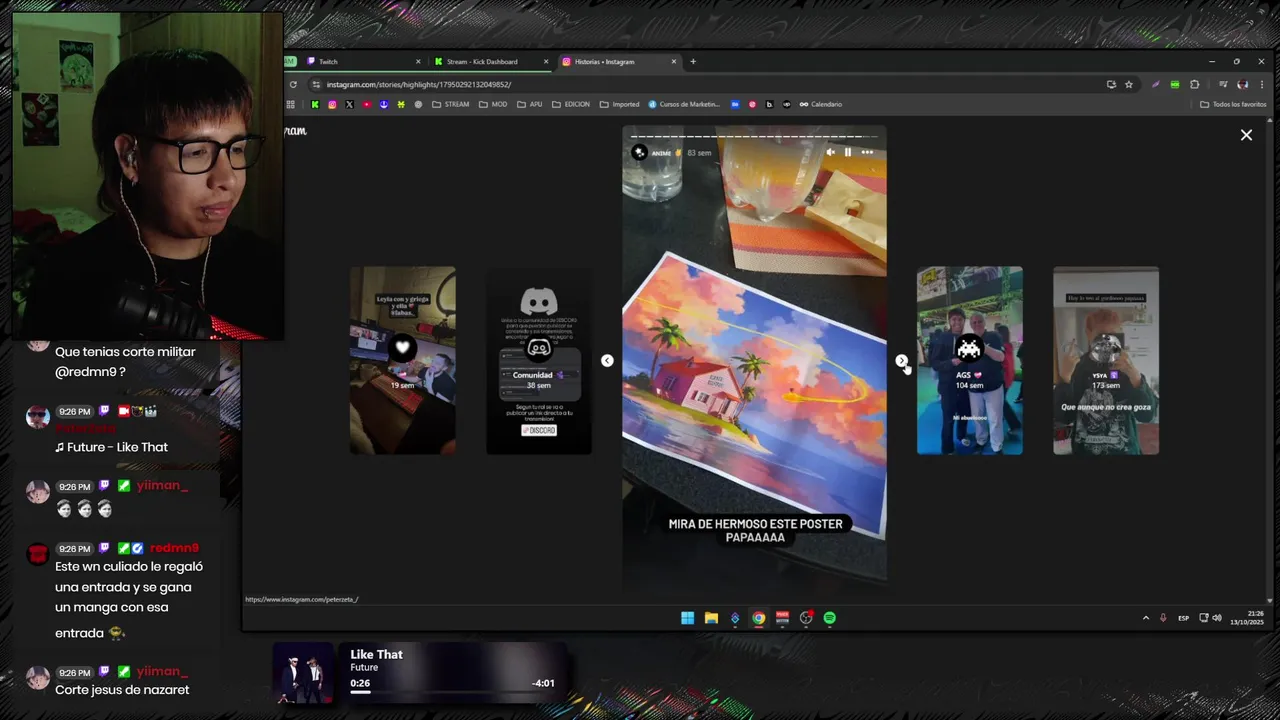
Task: Click the 'Future - Like That' chat message
Action: (111, 447)
